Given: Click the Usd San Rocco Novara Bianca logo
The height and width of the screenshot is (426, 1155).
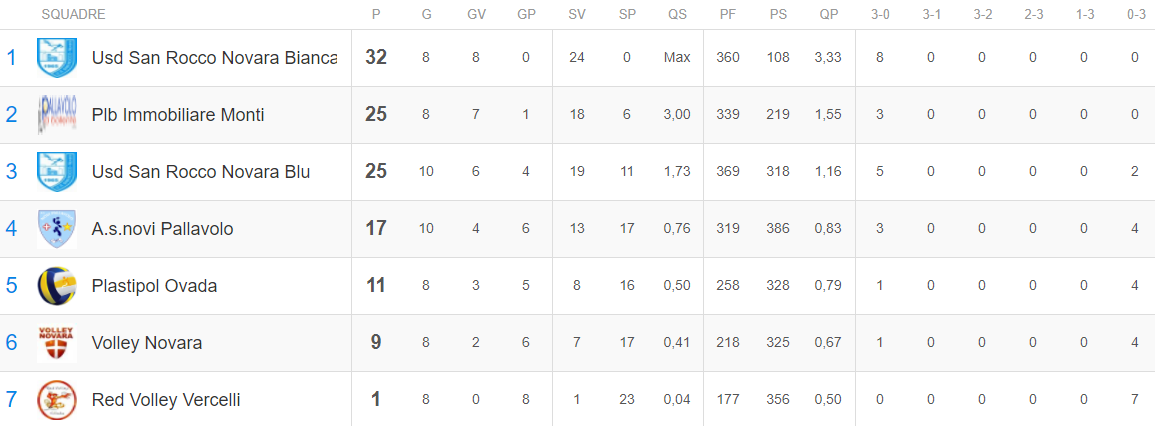Looking at the screenshot, I should 57,57.
